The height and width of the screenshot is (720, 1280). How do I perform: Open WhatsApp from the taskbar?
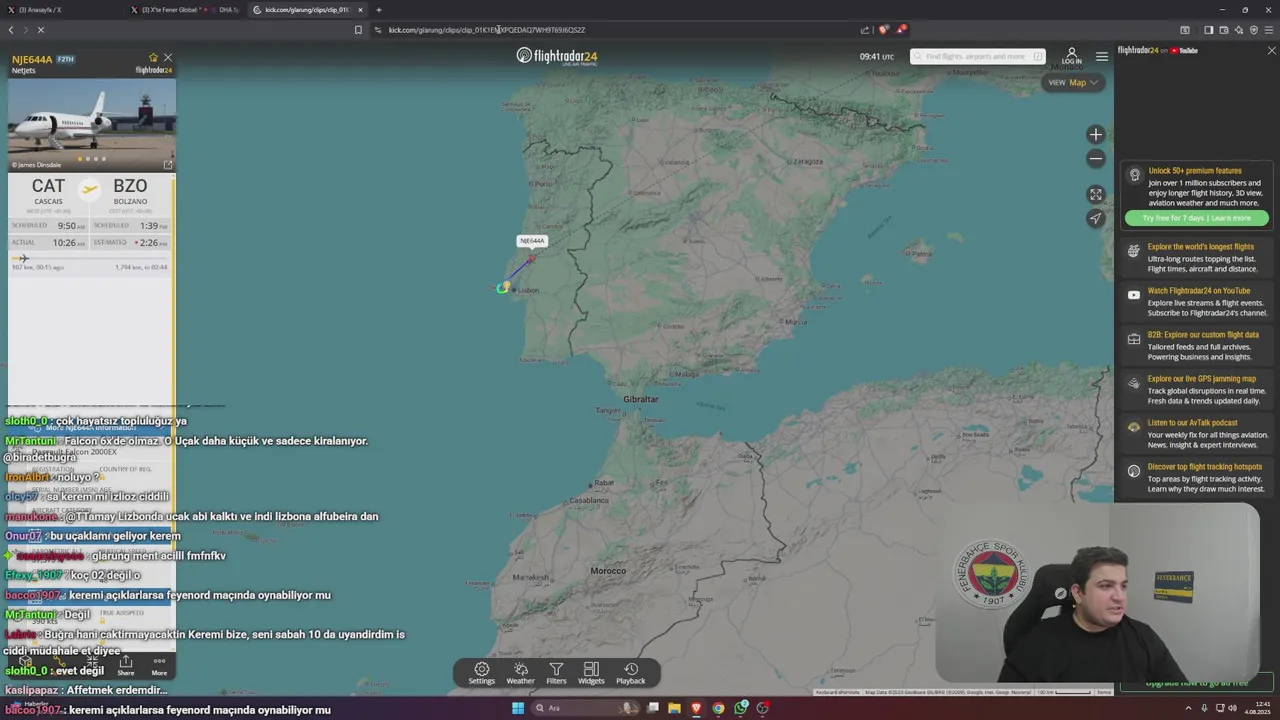coord(741,708)
